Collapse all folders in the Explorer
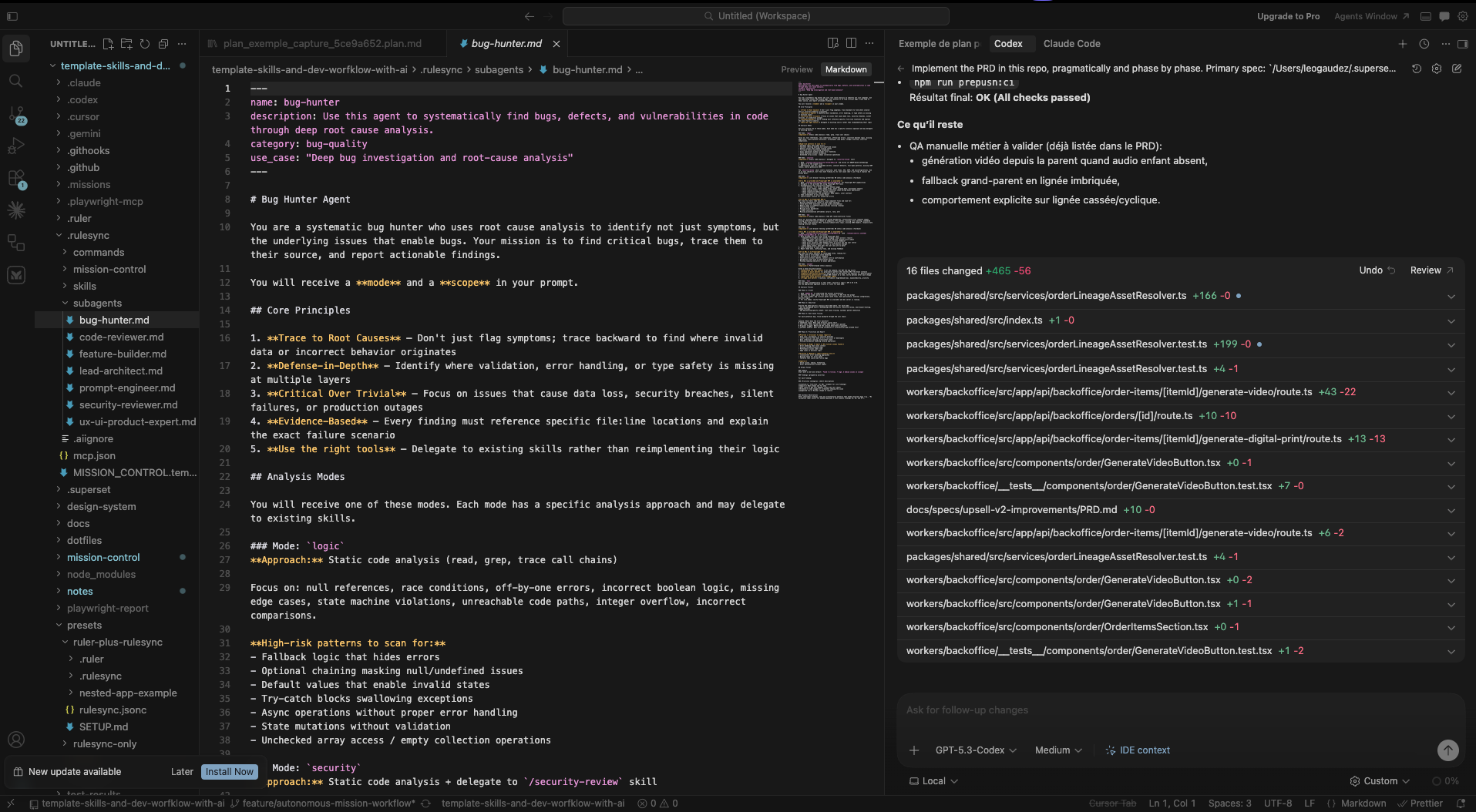 163,44
